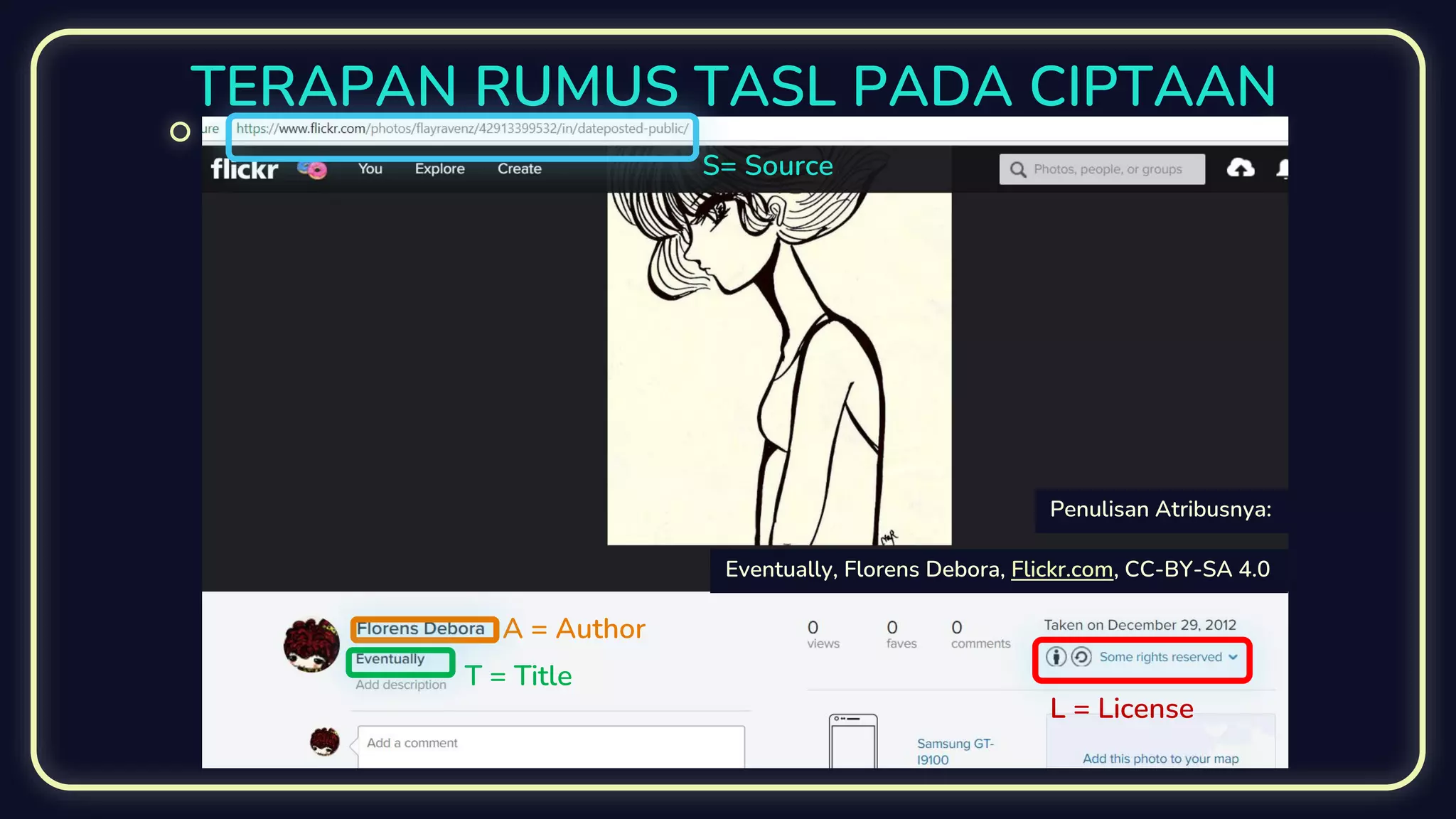
Task: Click the Flickr logo
Action: click(244, 168)
